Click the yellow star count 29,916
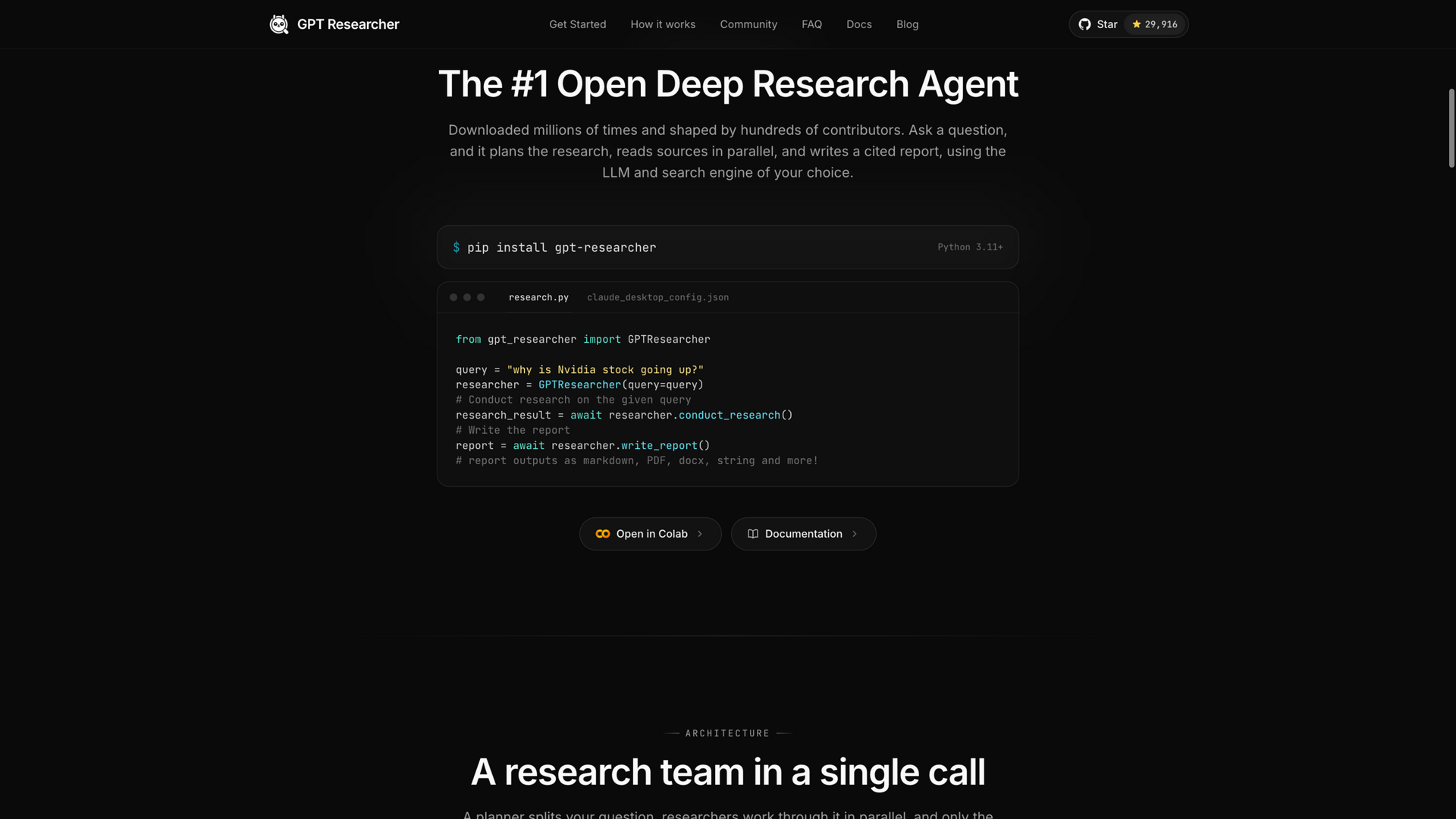 (x=1155, y=24)
